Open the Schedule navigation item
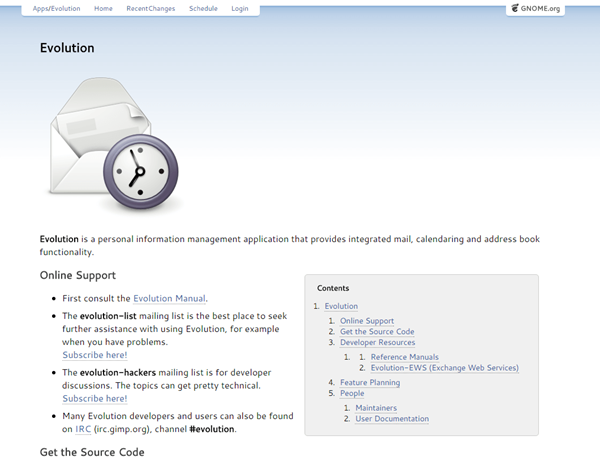600x462 pixels. click(203, 8)
